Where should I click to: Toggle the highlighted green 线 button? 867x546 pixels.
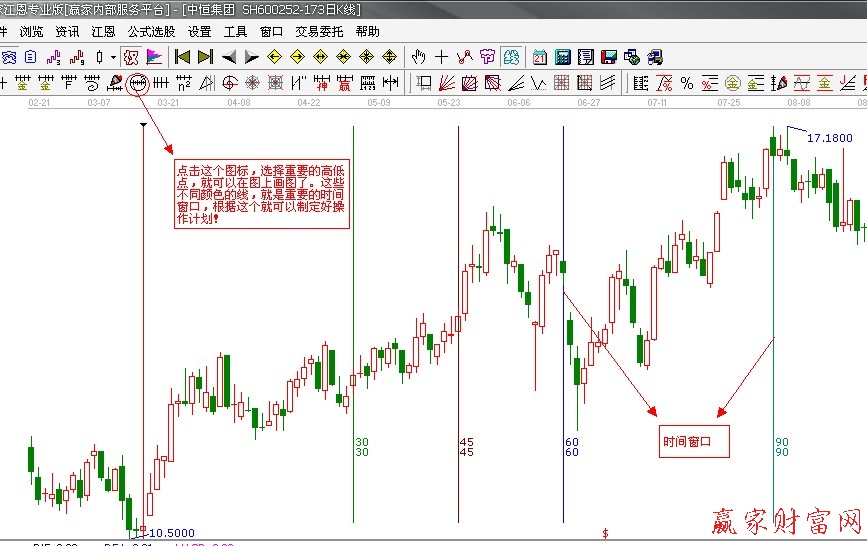coord(511,56)
